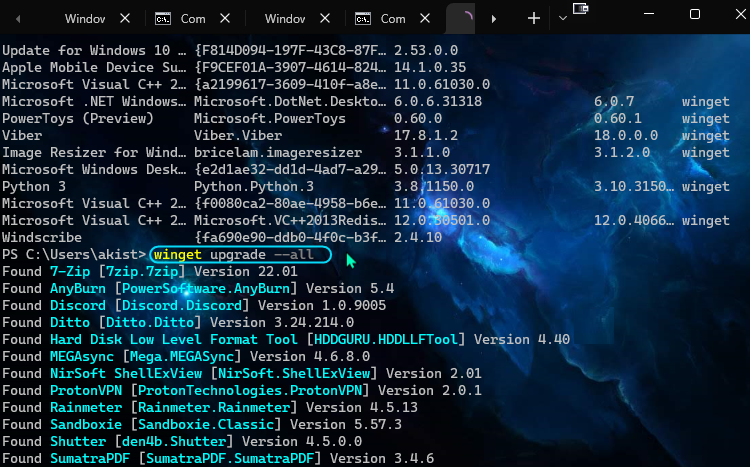This screenshot has height=467, width=750.
Task: Click 'bricelam.imageresizer' package ID
Action: (x=278, y=153)
